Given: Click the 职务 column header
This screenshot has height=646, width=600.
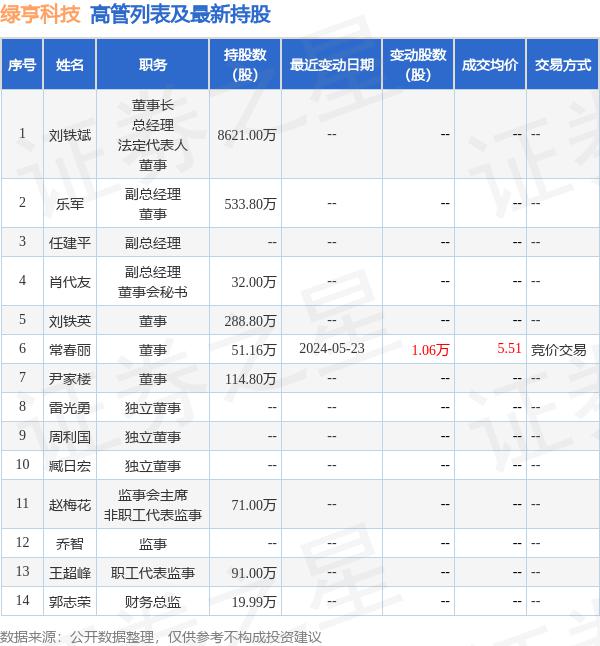Looking at the screenshot, I should click(x=153, y=65).
